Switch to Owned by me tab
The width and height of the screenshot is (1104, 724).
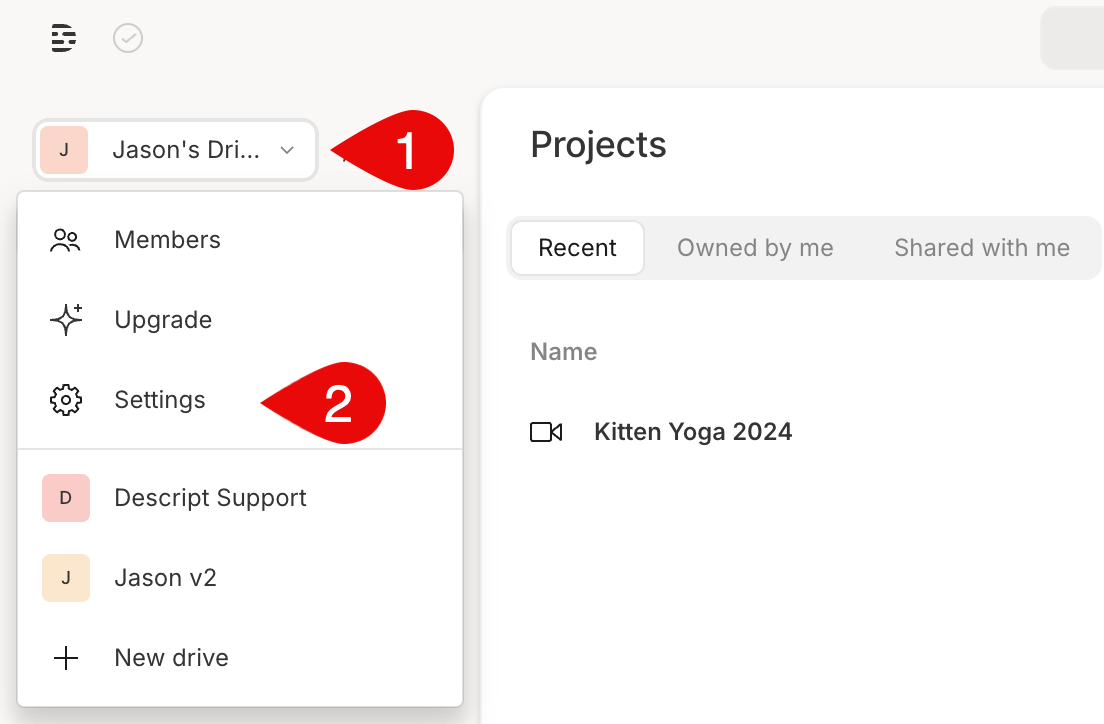click(x=755, y=248)
